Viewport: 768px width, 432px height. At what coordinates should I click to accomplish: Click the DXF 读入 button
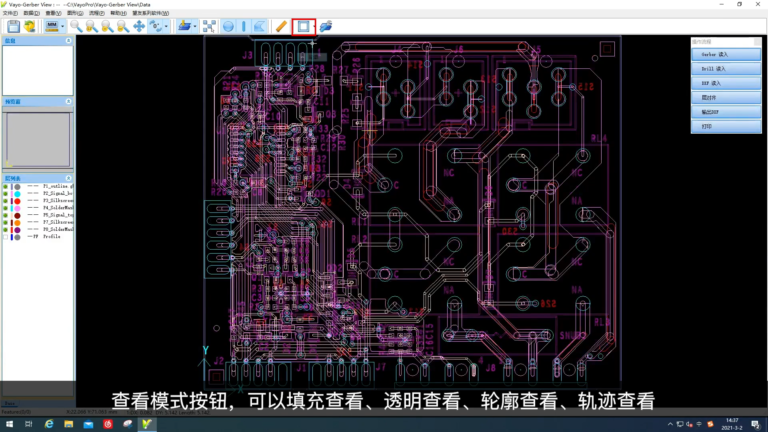[x=726, y=83]
